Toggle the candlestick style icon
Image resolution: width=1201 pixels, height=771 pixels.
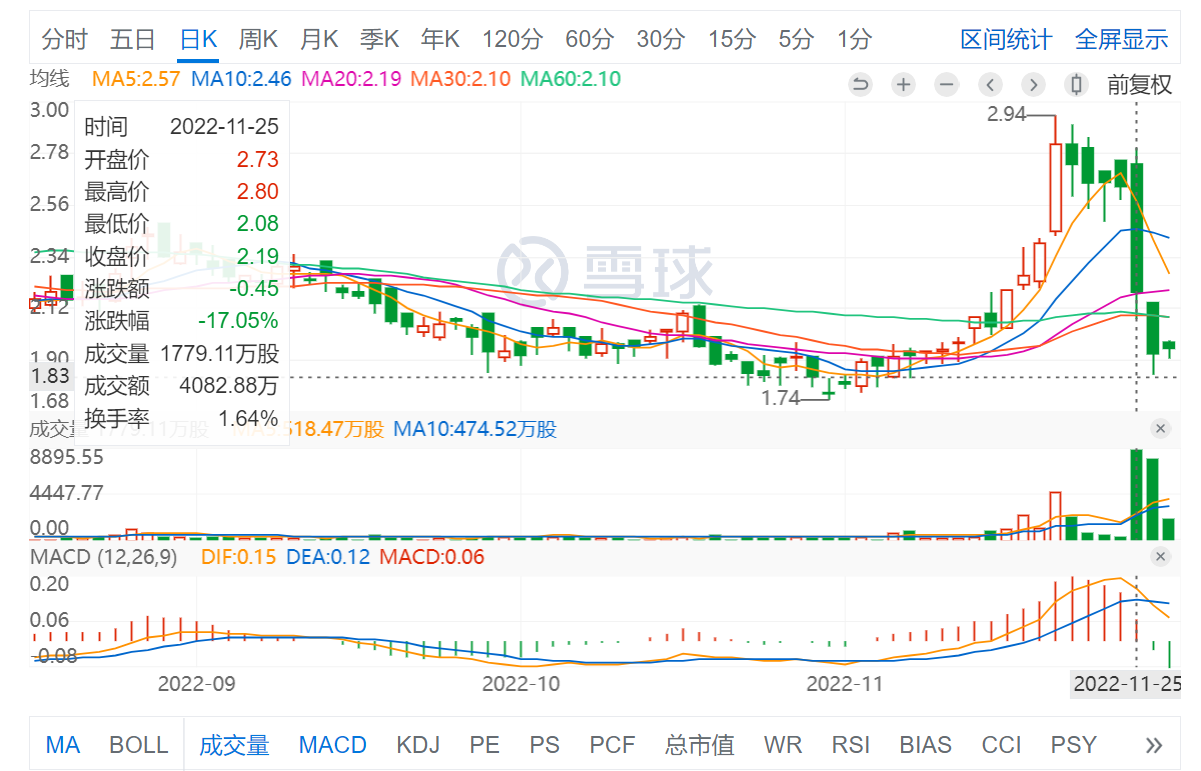[x=1076, y=85]
